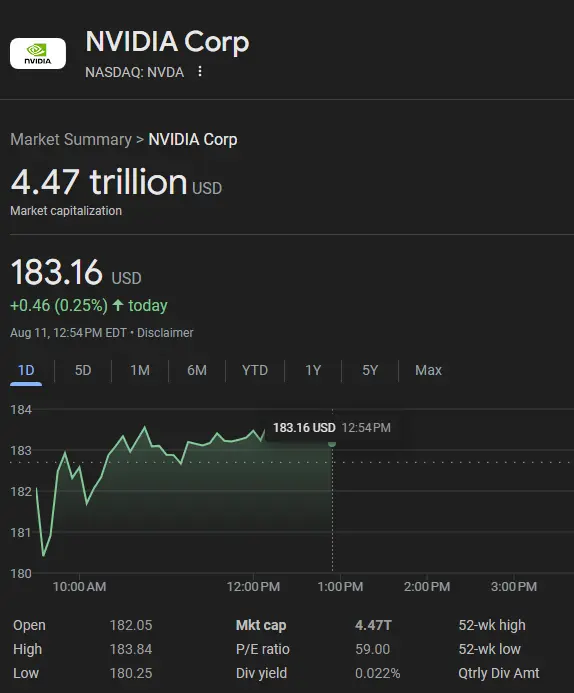Open the three-dot more options menu

[200, 72]
